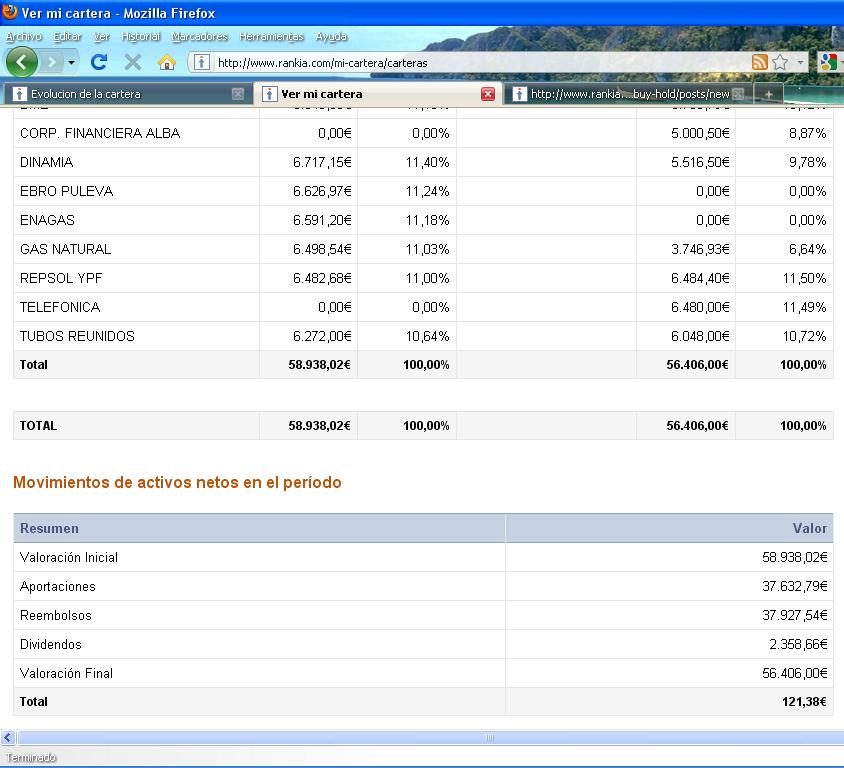The width and height of the screenshot is (844, 768).
Task: Click the Google search engine icon
Action: (827, 62)
